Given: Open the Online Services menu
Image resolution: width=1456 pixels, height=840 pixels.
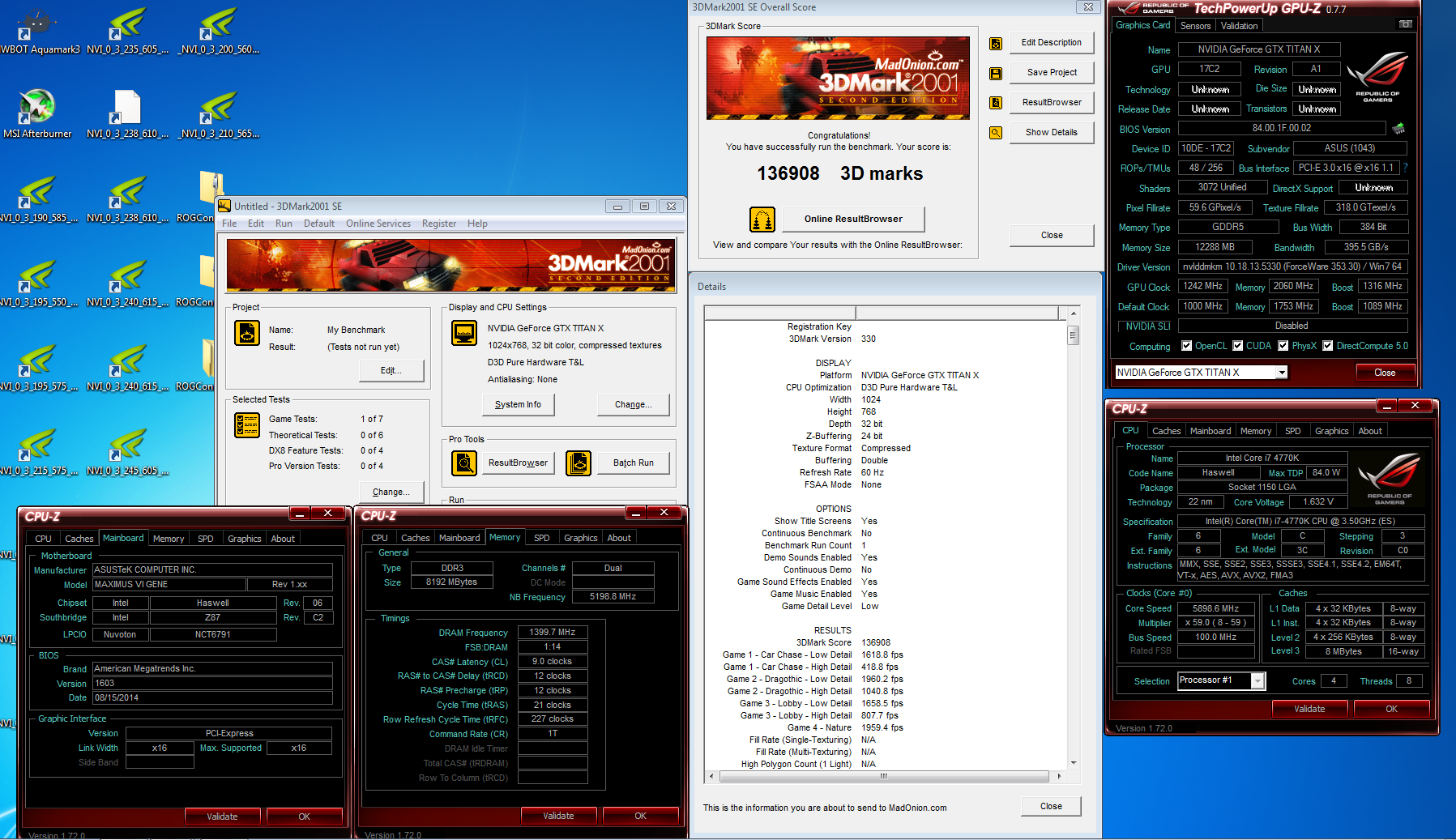Looking at the screenshot, I should (378, 224).
